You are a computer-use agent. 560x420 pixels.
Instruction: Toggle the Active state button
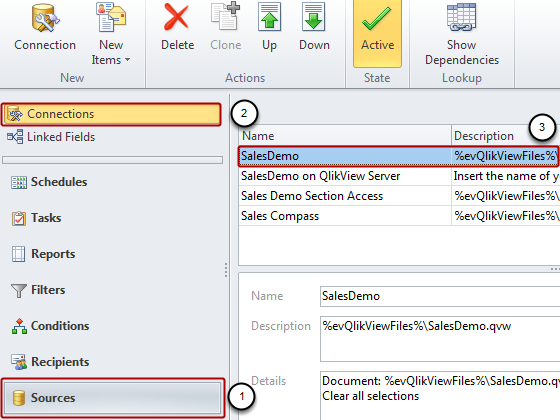(x=378, y=33)
